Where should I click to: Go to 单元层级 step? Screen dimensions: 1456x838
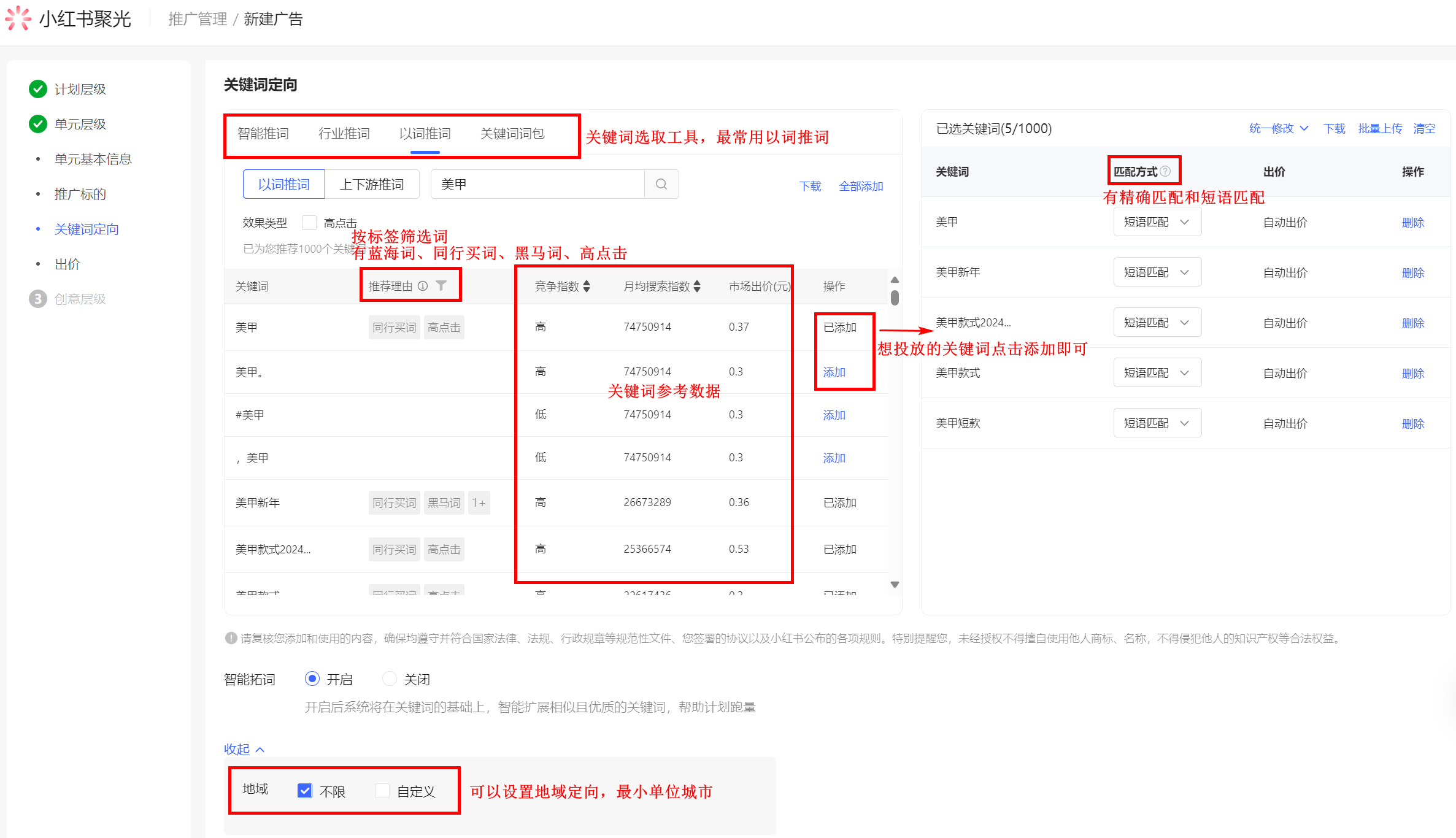pos(80,125)
